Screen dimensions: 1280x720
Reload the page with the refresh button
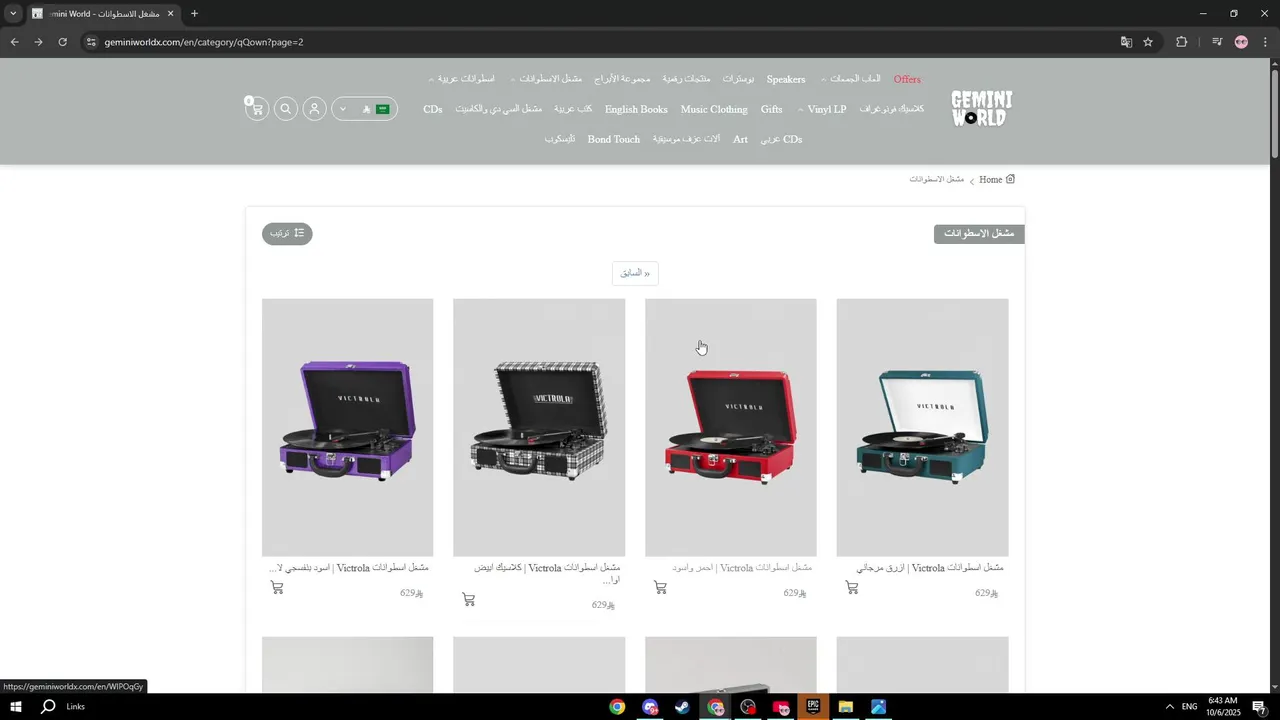[x=62, y=42]
